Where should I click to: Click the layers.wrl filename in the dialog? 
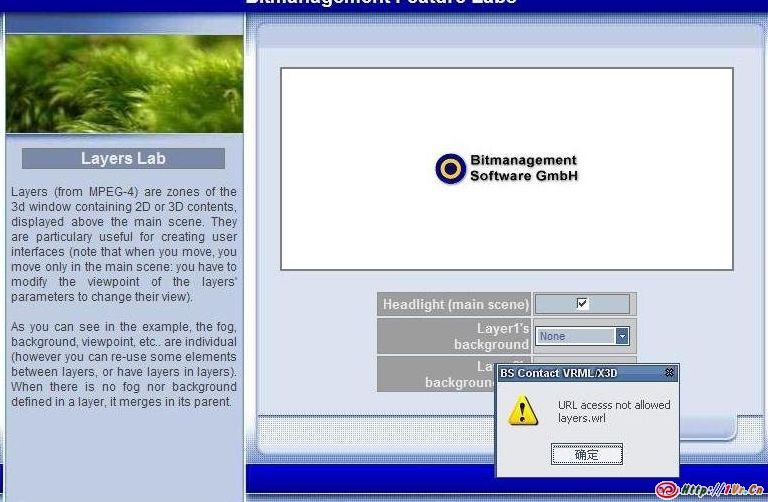(x=582, y=418)
